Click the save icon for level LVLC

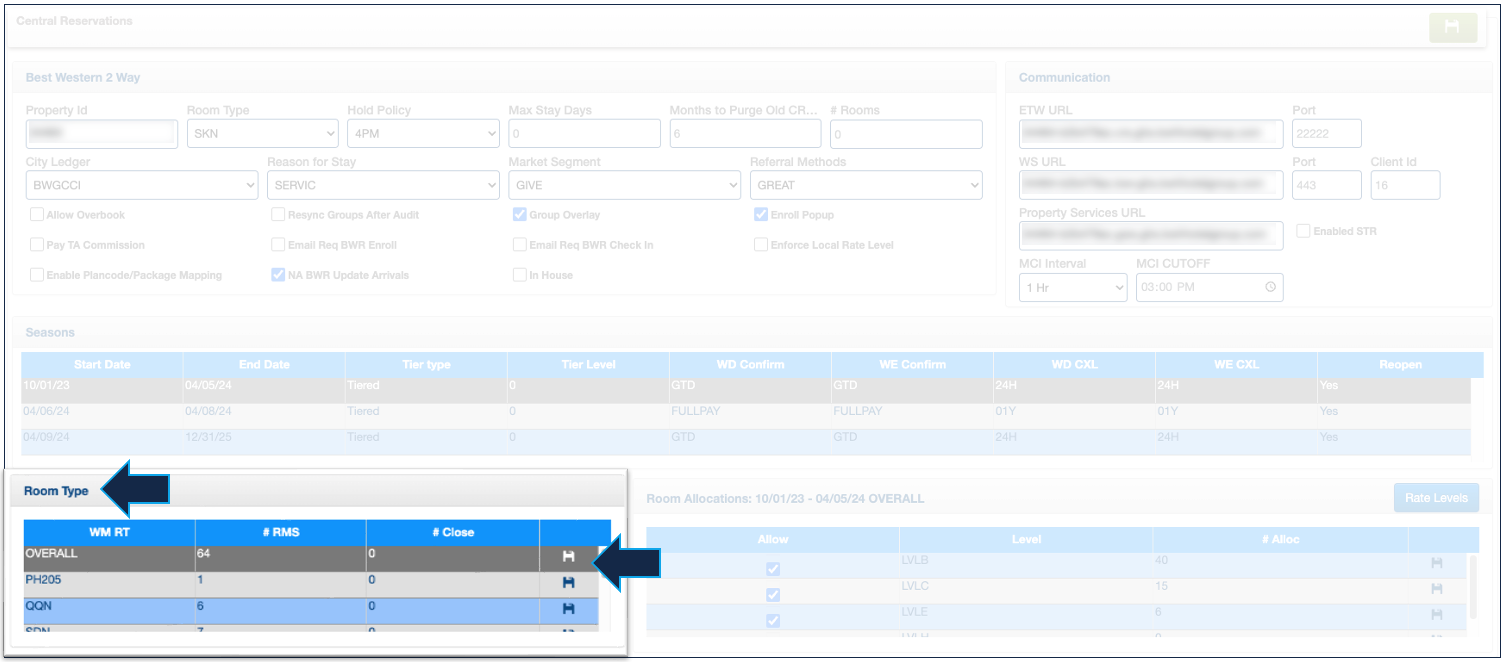pos(1436,589)
